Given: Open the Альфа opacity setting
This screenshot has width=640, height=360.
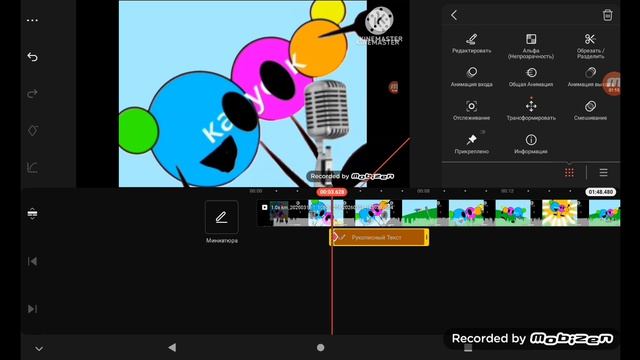Looking at the screenshot, I should click(531, 46).
